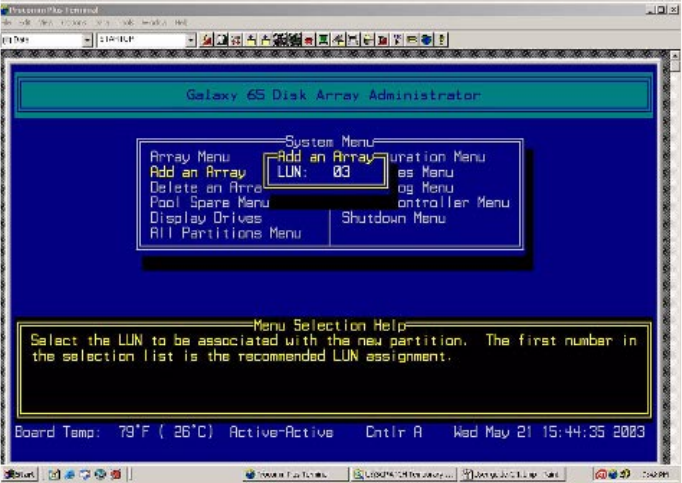Click the red system tray icon
This screenshot has height=483, width=682.
click(602, 473)
